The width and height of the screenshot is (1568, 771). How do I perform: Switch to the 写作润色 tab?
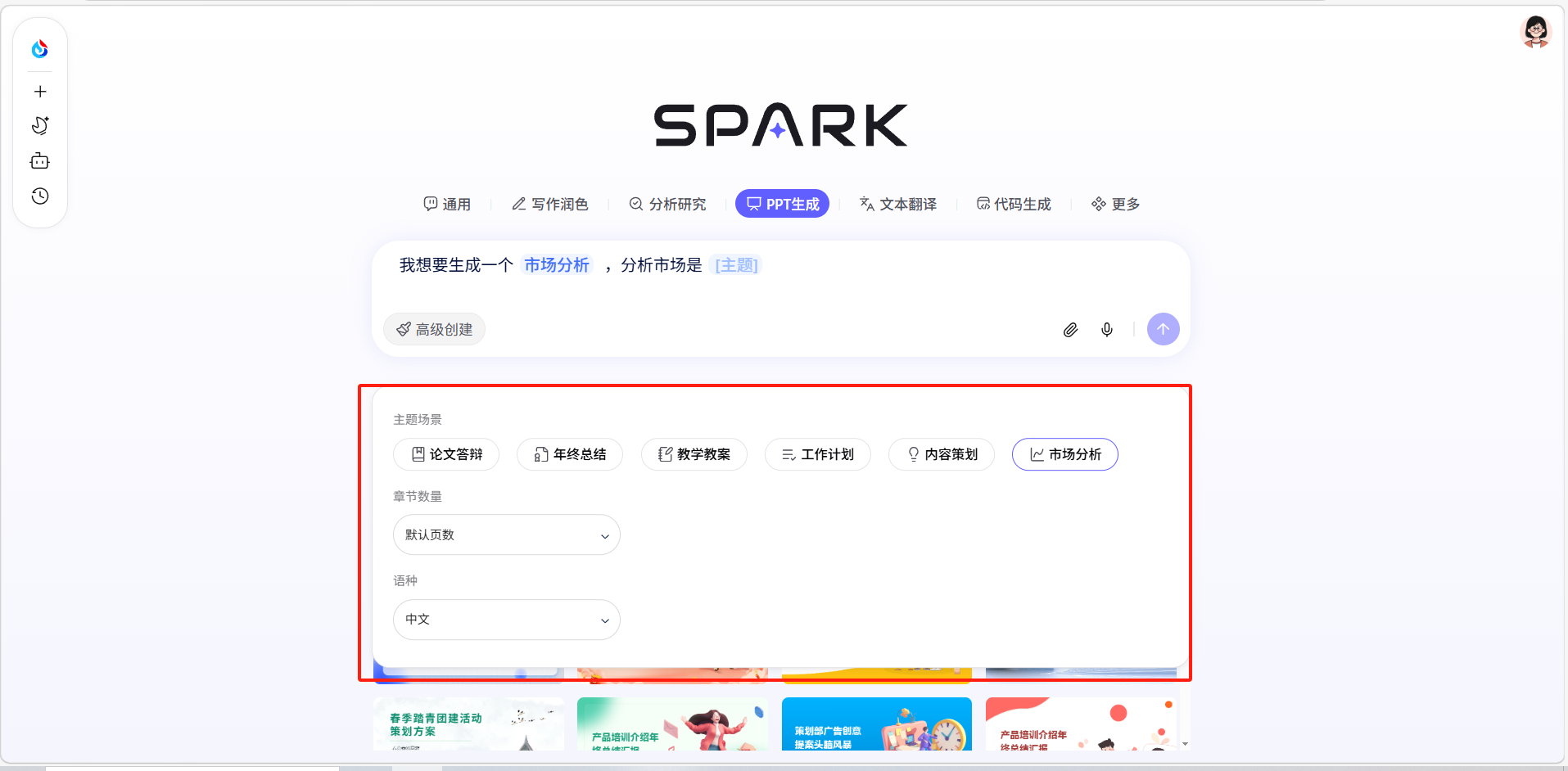[550, 204]
